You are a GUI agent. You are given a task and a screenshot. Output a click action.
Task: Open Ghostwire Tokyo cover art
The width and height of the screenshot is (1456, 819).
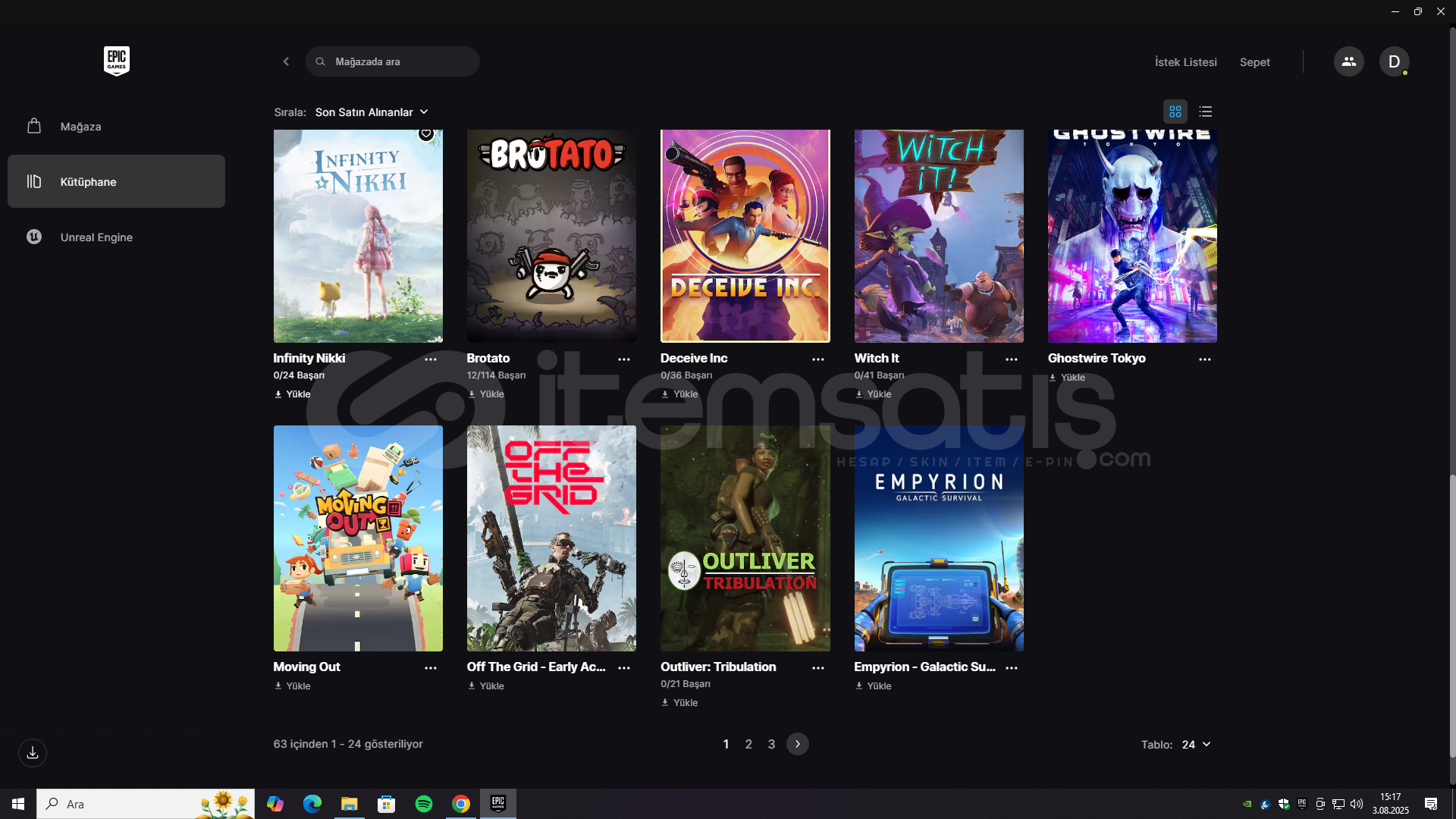tap(1132, 236)
